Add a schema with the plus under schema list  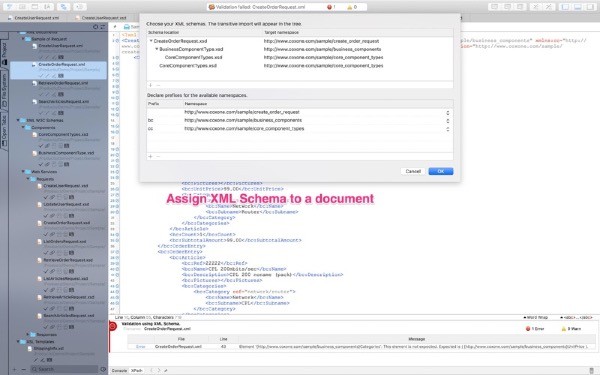click(150, 85)
